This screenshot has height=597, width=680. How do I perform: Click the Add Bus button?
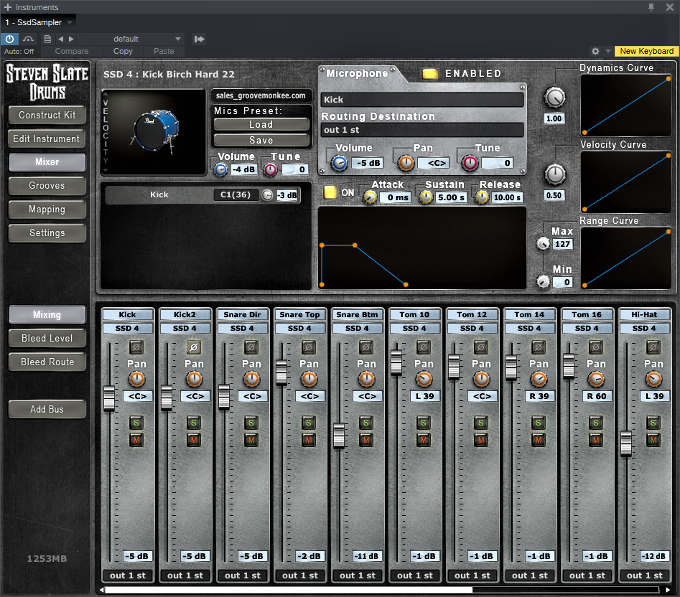tap(47, 409)
